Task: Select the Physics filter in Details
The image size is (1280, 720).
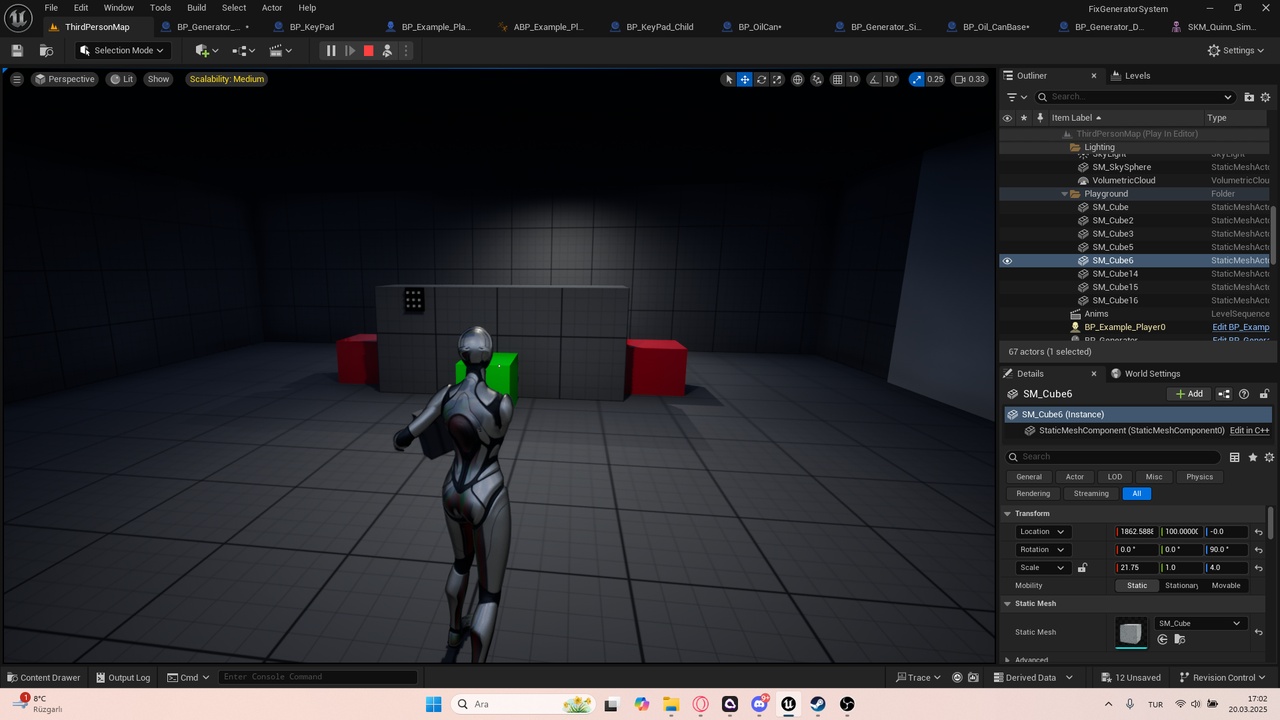Action: click(1199, 477)
